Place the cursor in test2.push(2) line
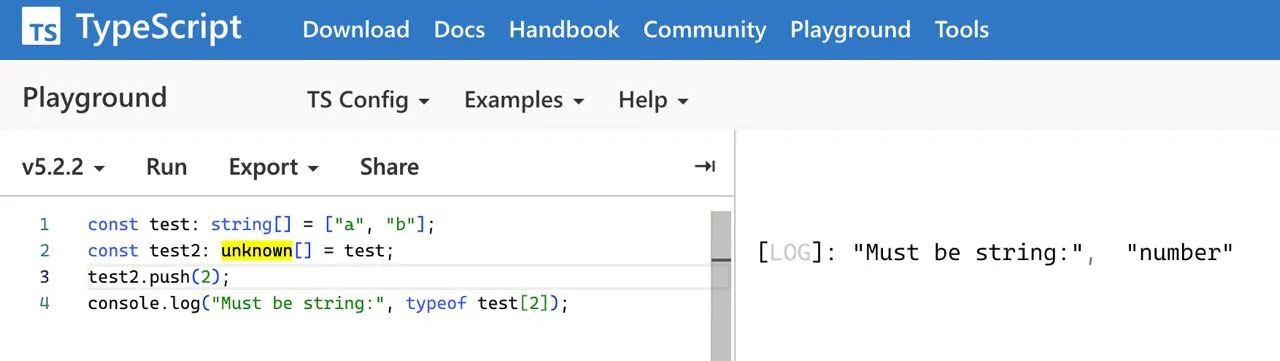Image resolution: width=1280 pixels, height=361 pixels. click(x=159, y=276)
